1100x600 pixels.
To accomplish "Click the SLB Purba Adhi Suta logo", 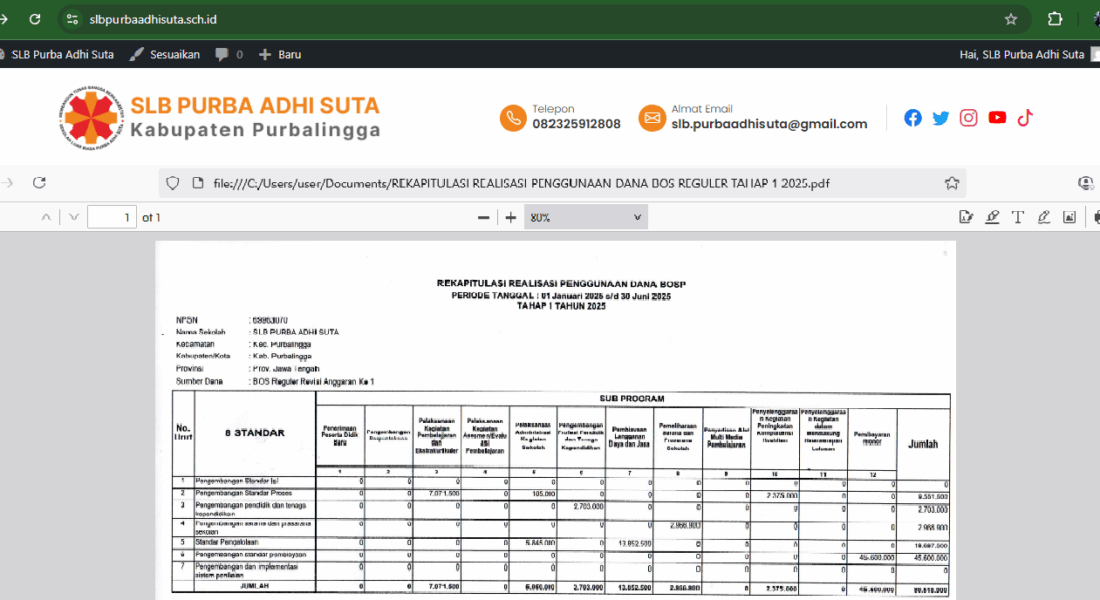I will pos(91,117).
